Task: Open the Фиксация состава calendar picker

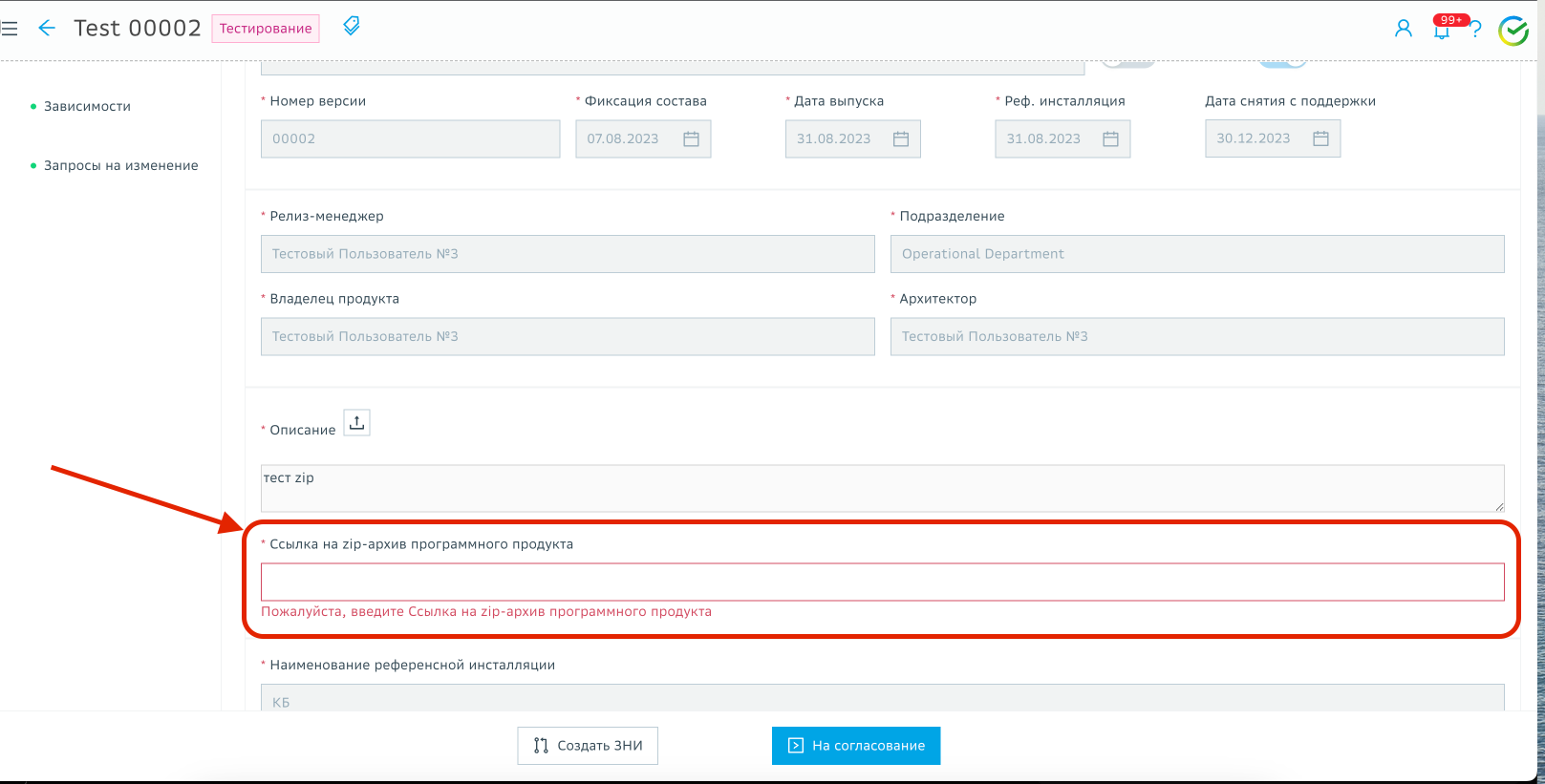Action: click(x=691, y=139)
